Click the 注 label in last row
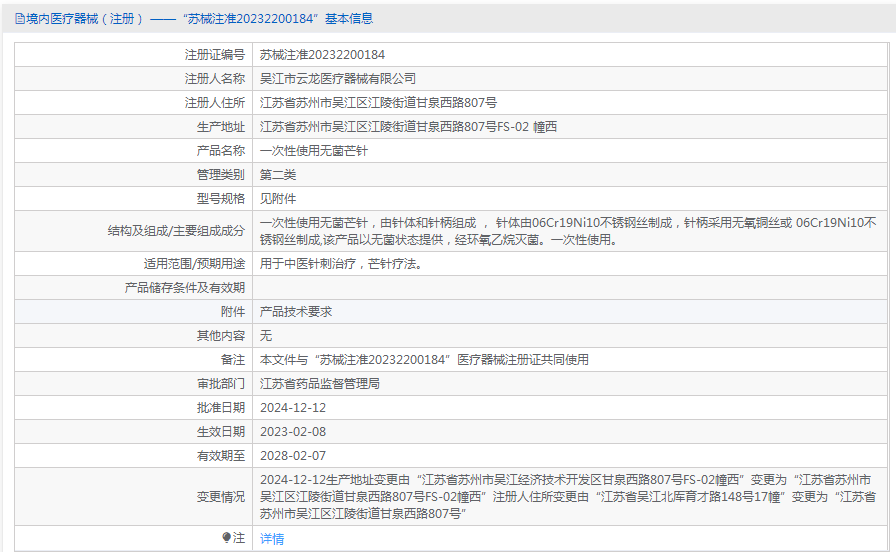Screen dimensions: 896x552 click(239, 538)
